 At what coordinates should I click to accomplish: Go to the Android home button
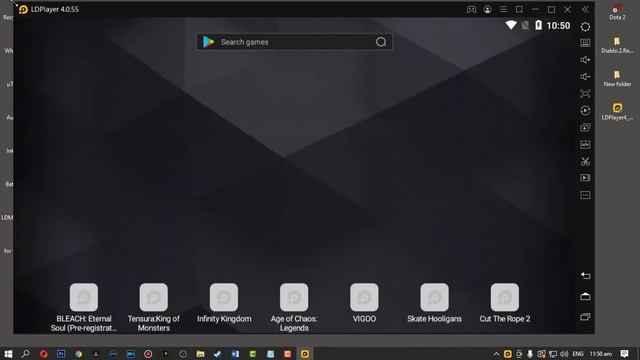click(585, 296)
